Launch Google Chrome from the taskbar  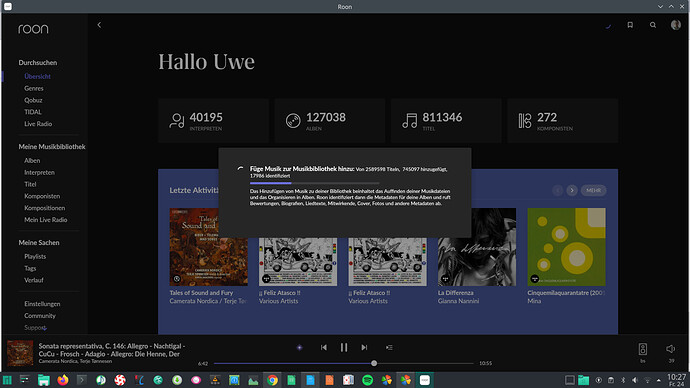pyautogui.click(x=272, y=380)
